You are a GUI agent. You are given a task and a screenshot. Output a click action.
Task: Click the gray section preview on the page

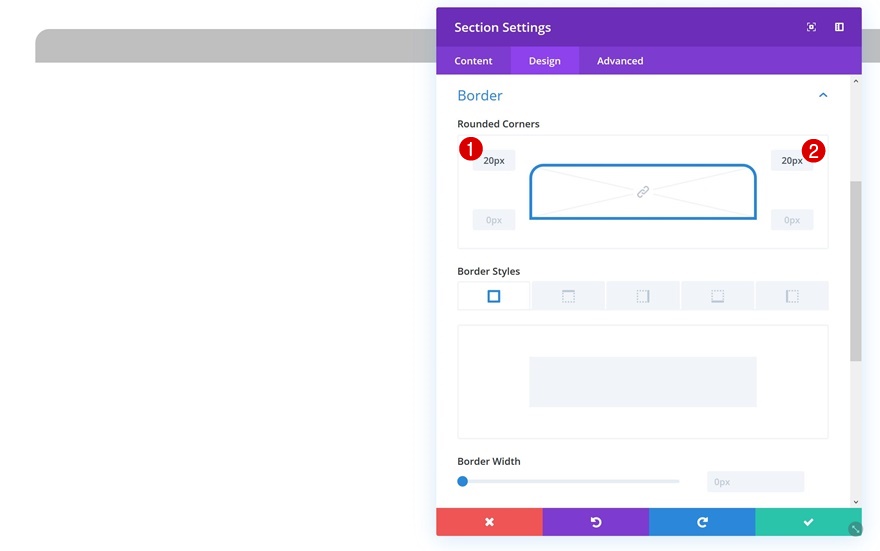[x=236, y=46]
